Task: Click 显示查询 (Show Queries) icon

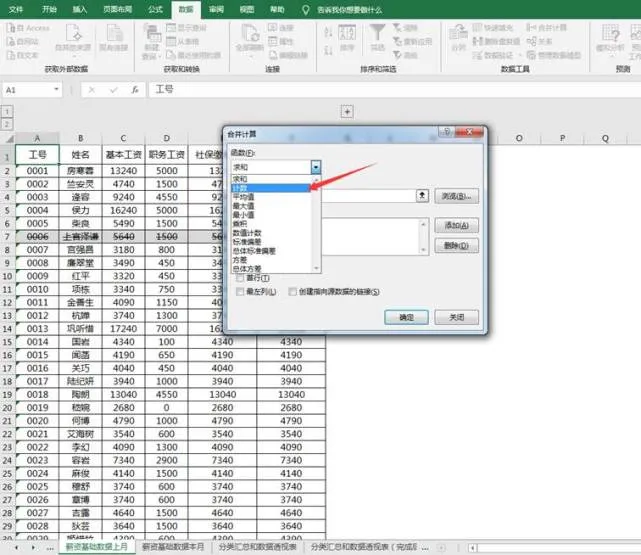Action: click(171, 28)
